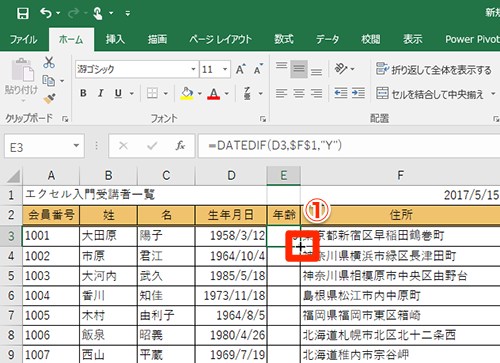Apply red font color

pyautogui.click(x=214, y=93)
